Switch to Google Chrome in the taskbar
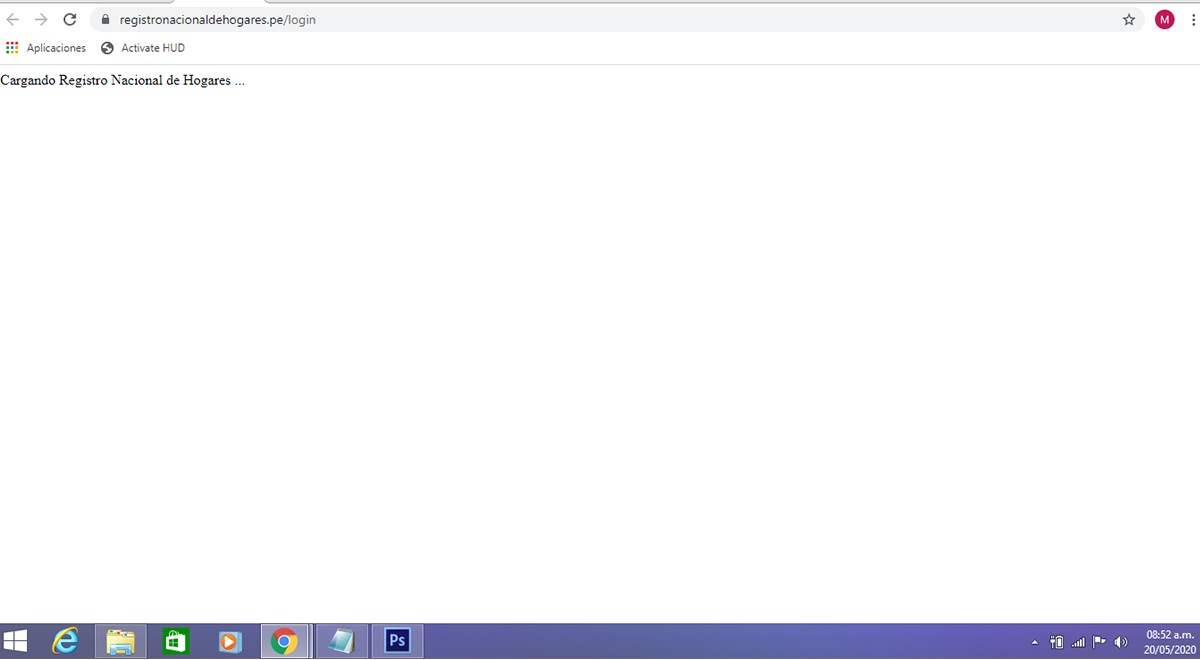The height and width of the screenshot is (660, 1200). [x=285, y=641]
